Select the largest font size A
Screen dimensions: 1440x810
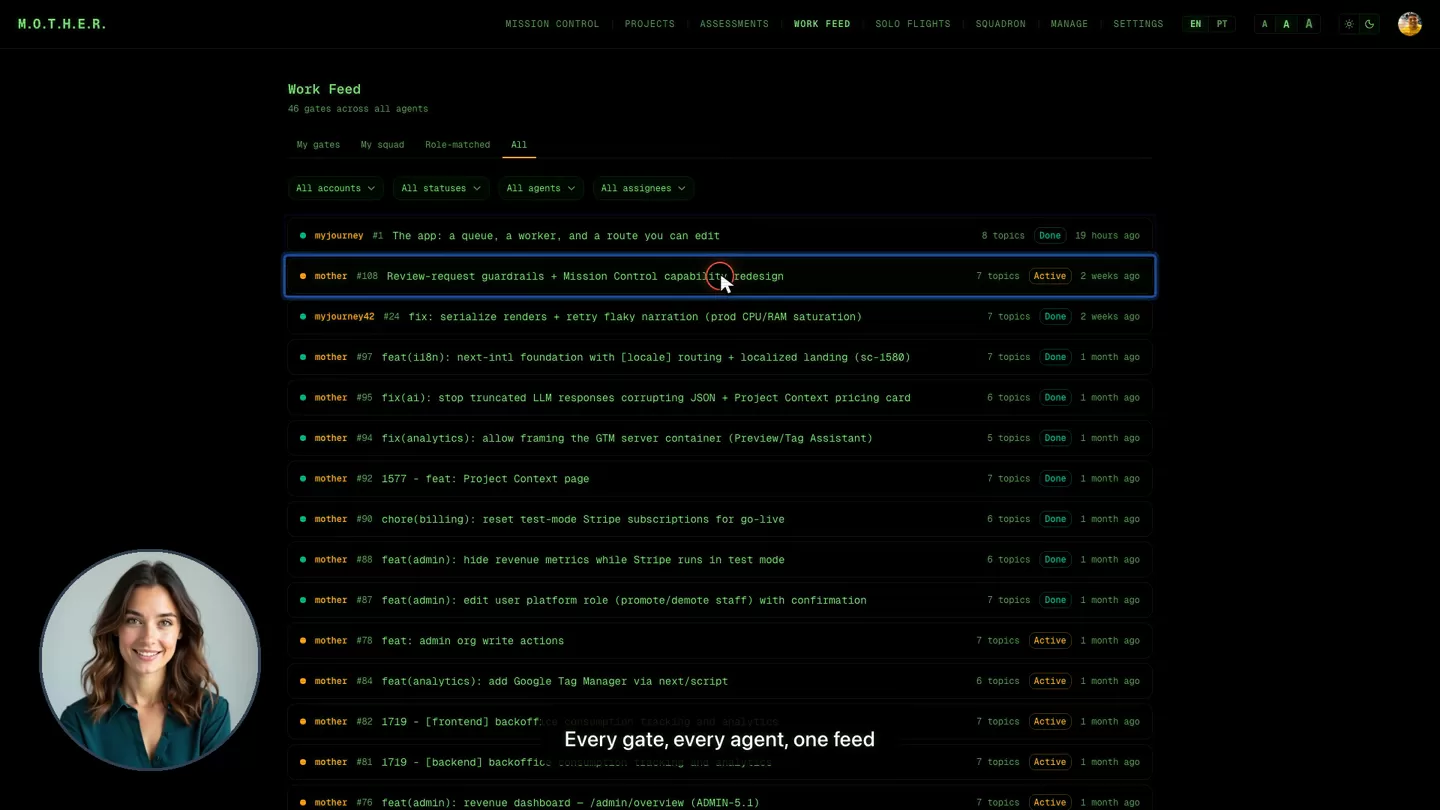(x=1309, y=24)
